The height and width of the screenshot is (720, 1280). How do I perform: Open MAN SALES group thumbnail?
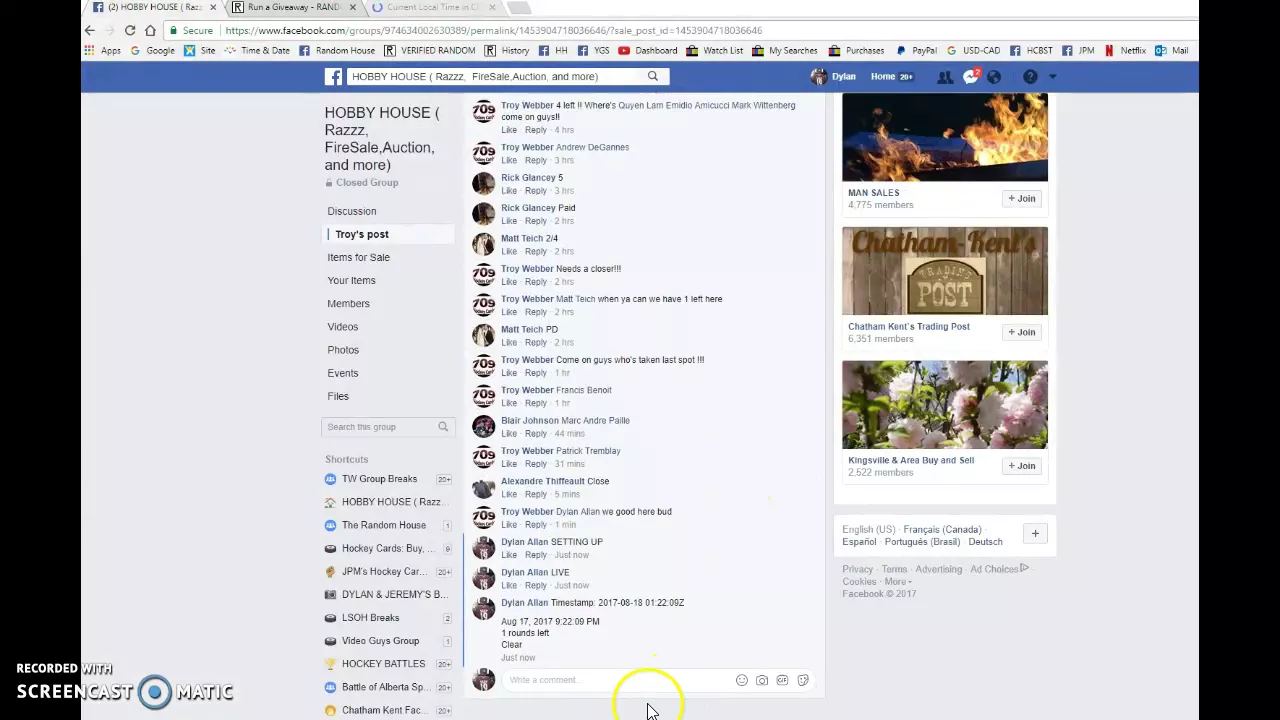click(x=945, y=137)
